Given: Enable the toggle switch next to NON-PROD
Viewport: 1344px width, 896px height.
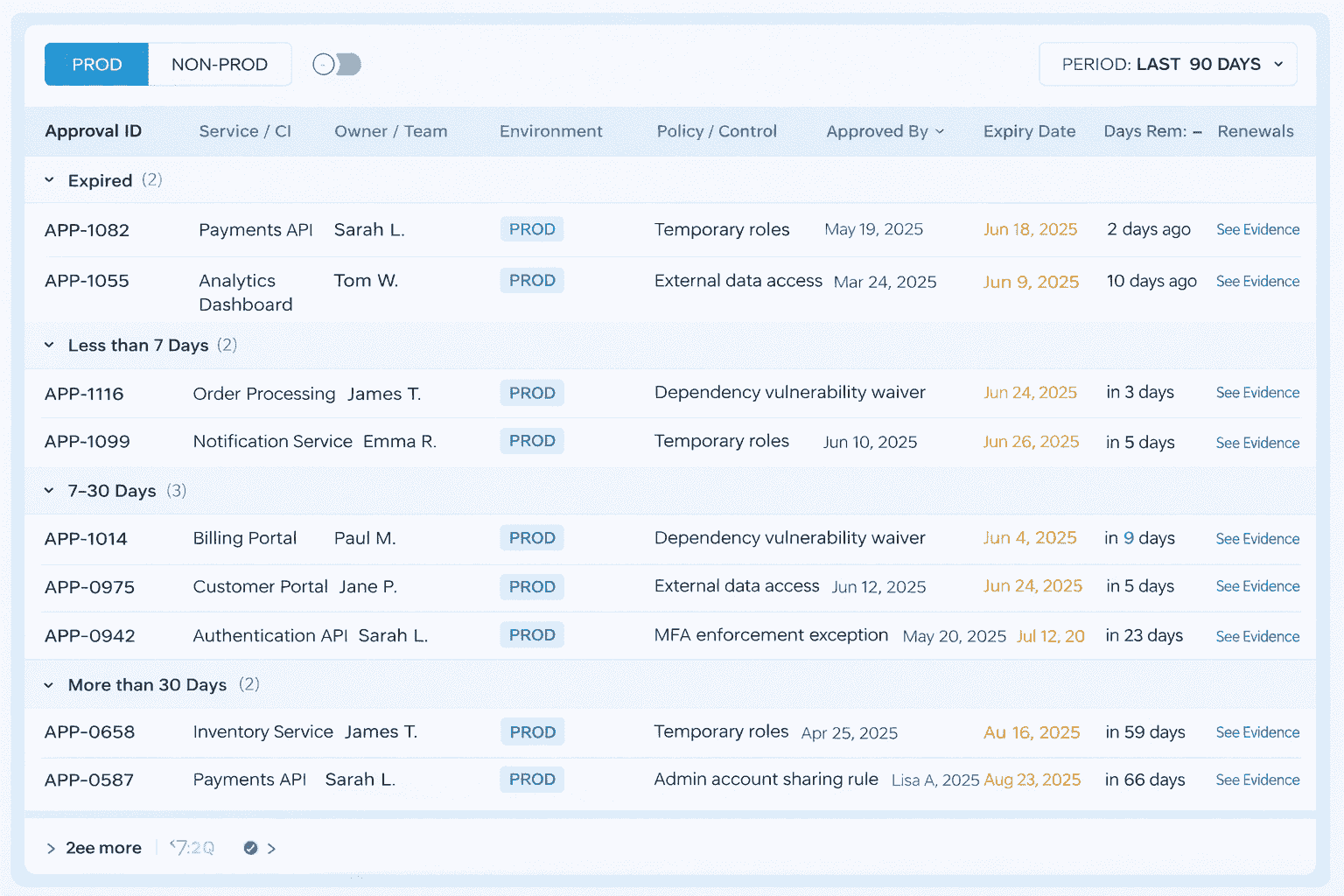Looking at the screenshot, I should coord(336,64).
